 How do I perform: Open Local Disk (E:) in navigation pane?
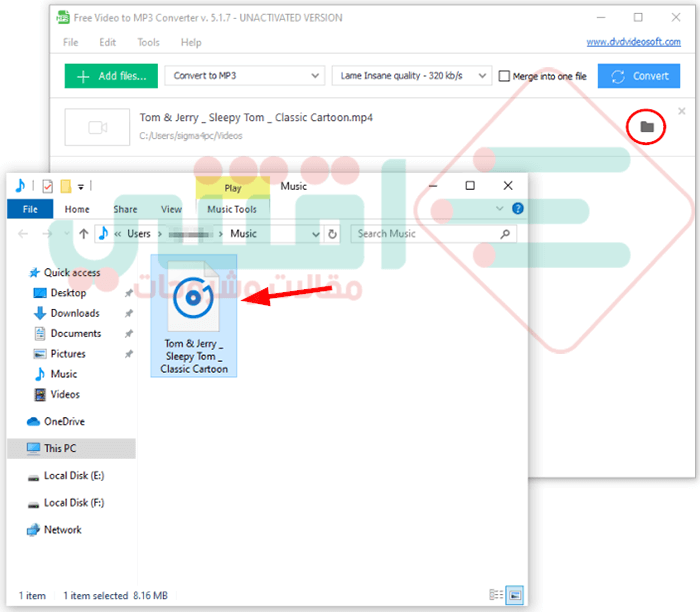click(74, 476)
